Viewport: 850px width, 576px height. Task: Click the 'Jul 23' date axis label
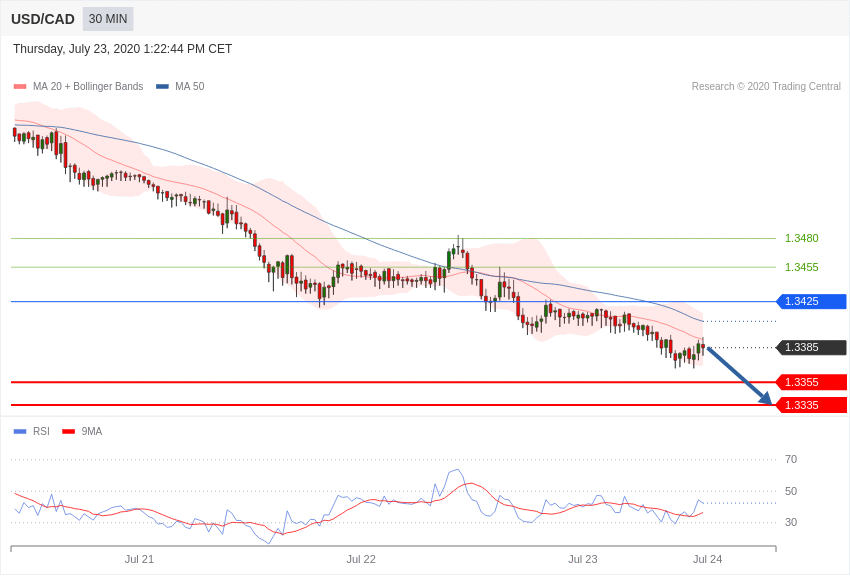[583, 559]
